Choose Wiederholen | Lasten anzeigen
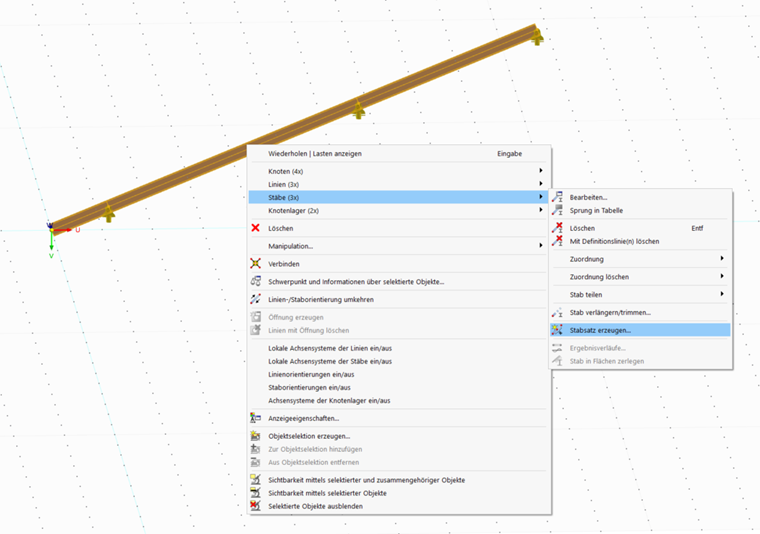Screen dimensions: 760x534 point(399,154)
